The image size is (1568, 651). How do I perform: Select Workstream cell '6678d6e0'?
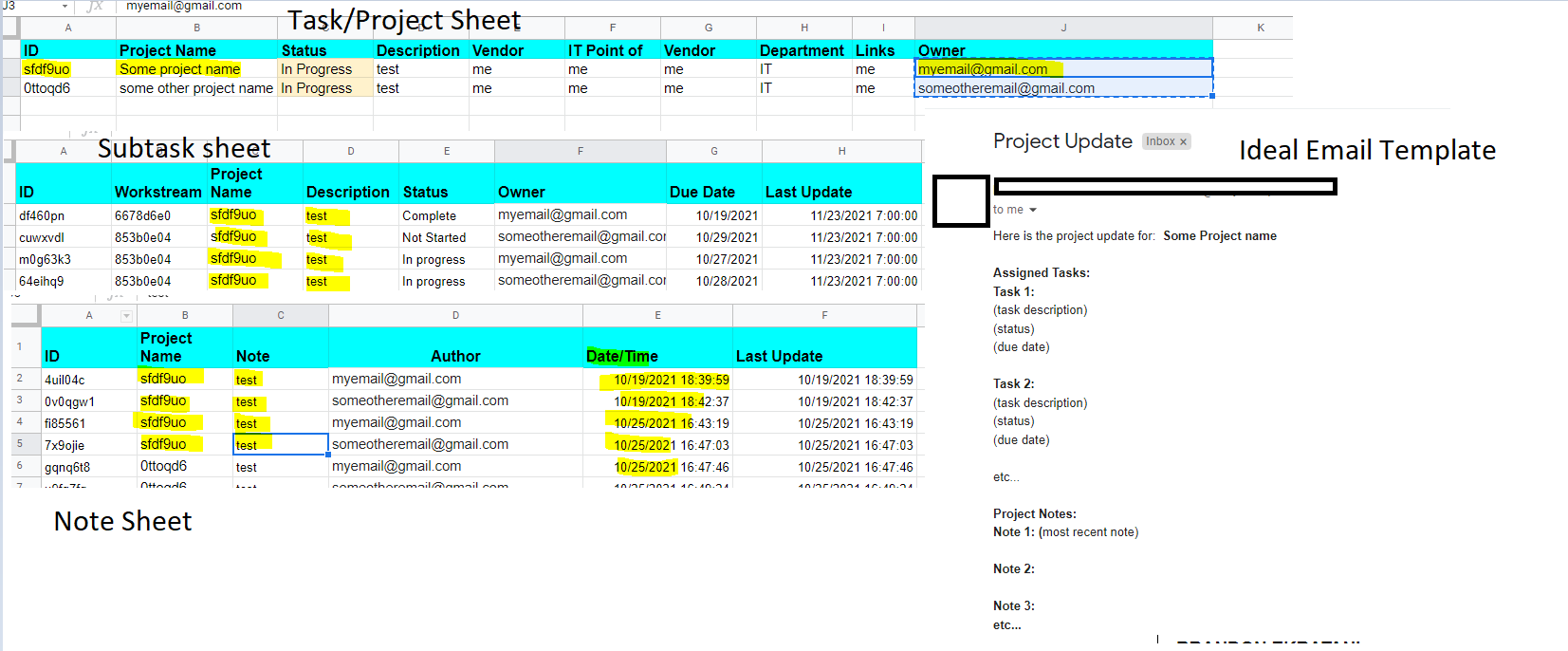[x=159, y=215]
